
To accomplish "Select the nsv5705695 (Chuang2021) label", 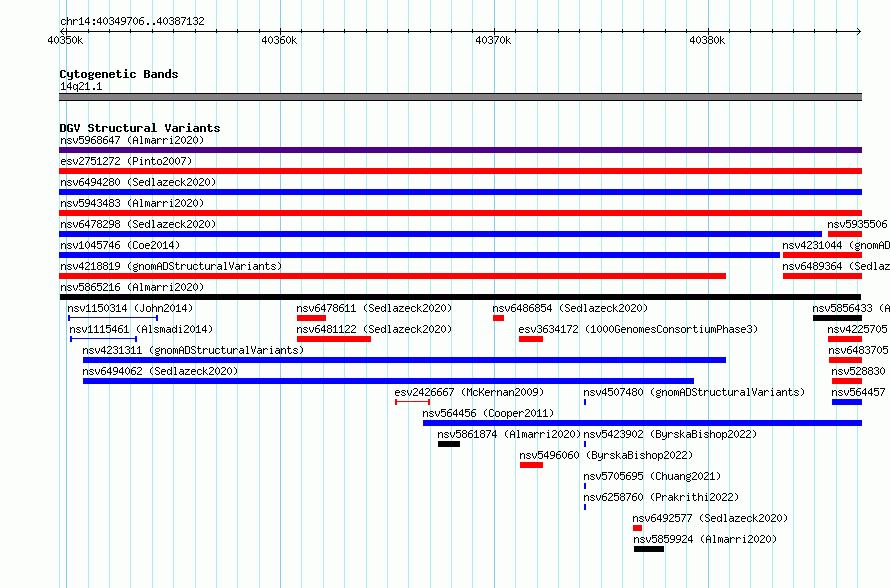I will 652,476.
